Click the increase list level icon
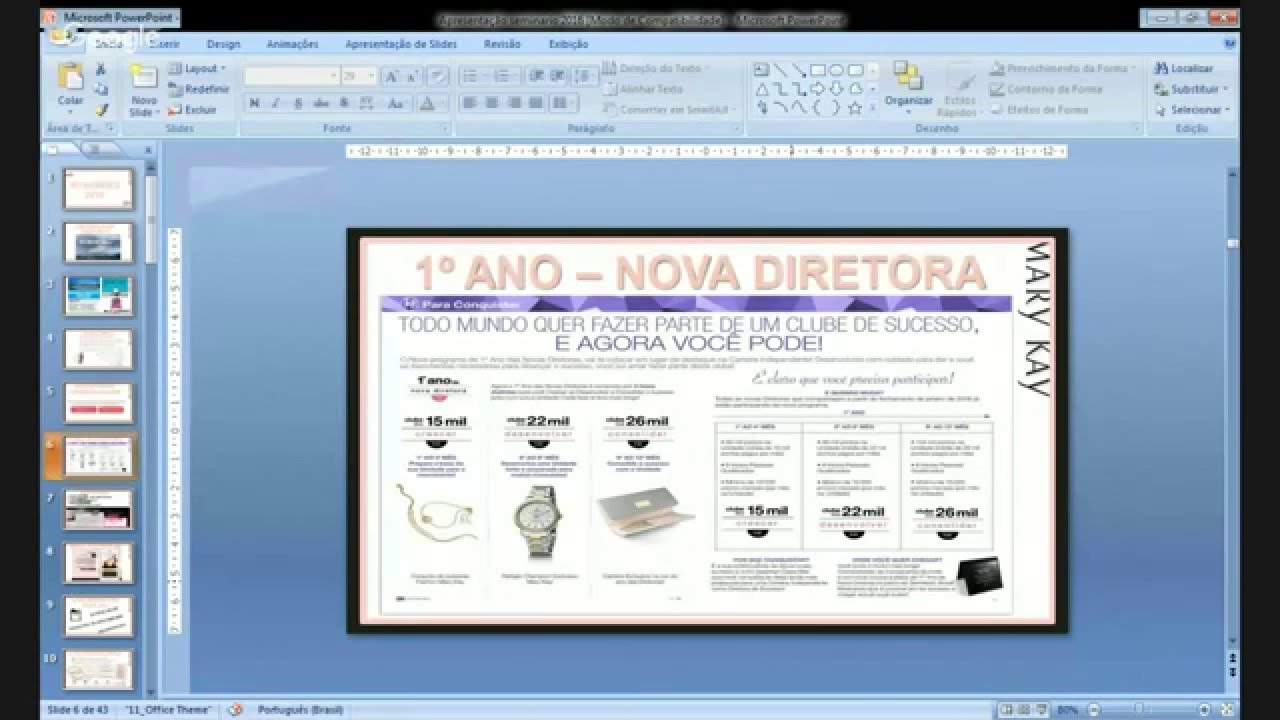1280x720 pixels. [x=557, y=76]
